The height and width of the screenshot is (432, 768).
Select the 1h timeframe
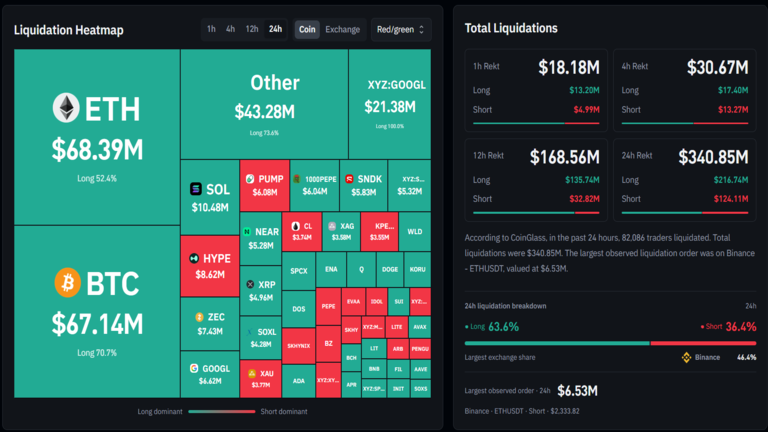pyautogui.click(x=211, y=29)
